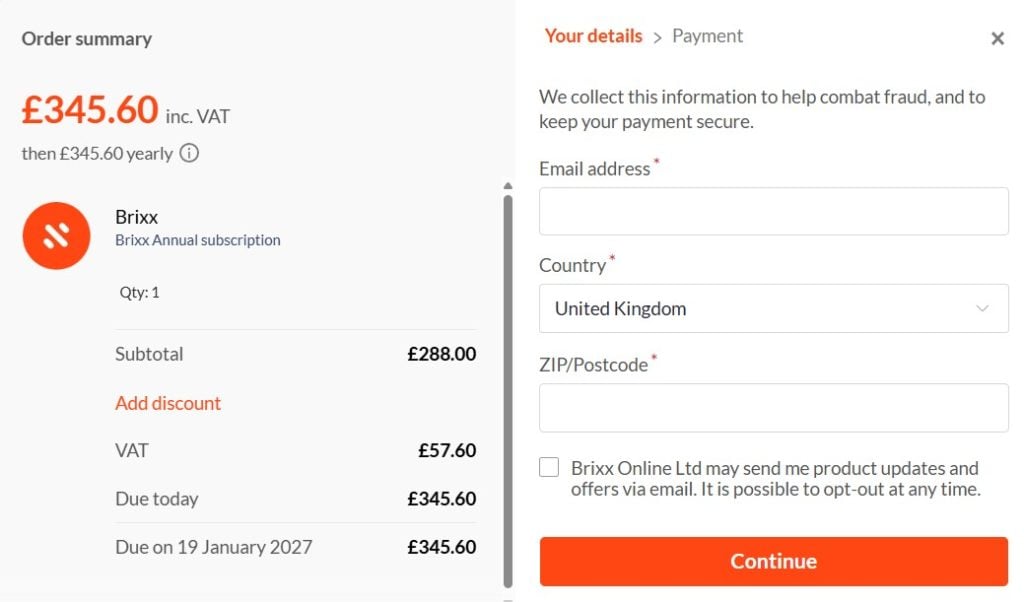Click the ZIP/Postcode input field

(773, 407)
